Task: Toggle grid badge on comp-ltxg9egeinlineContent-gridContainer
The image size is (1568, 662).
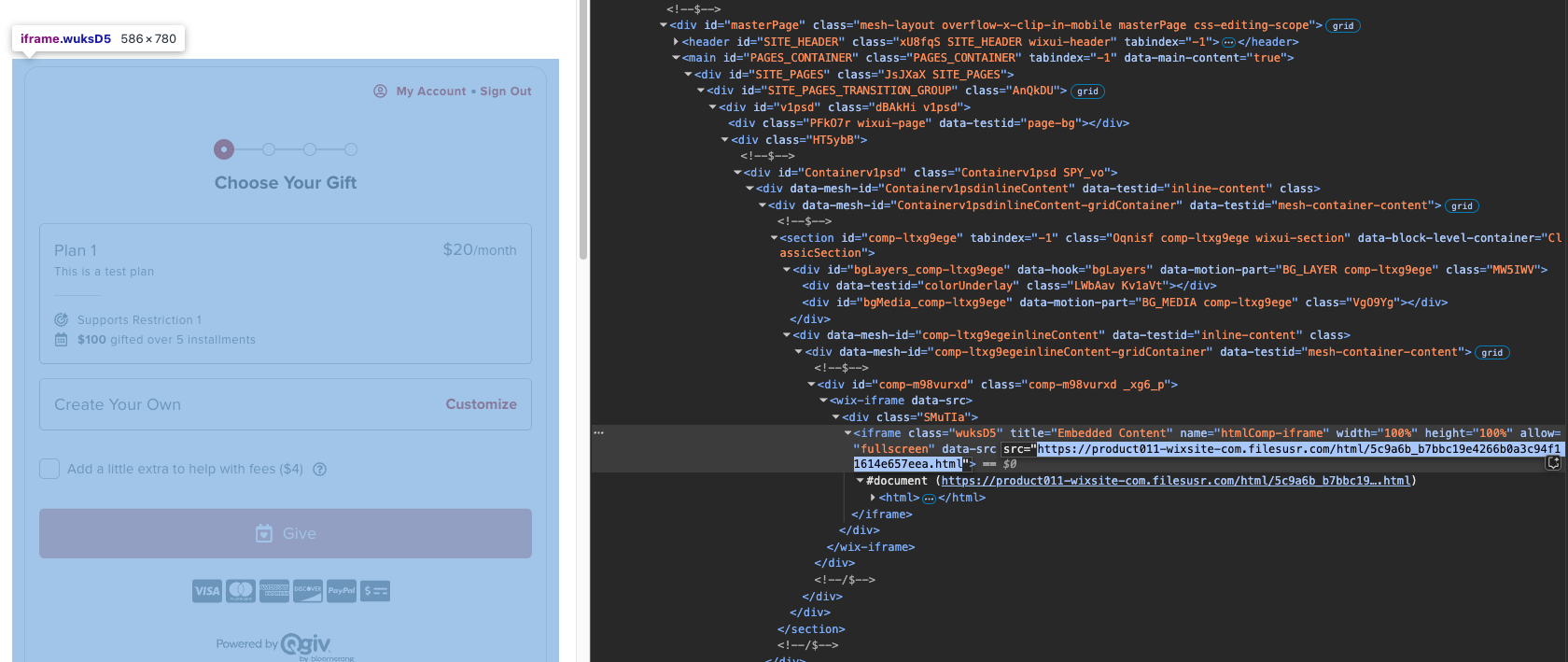Action: pyautogui.click(x=1491, y=353)
